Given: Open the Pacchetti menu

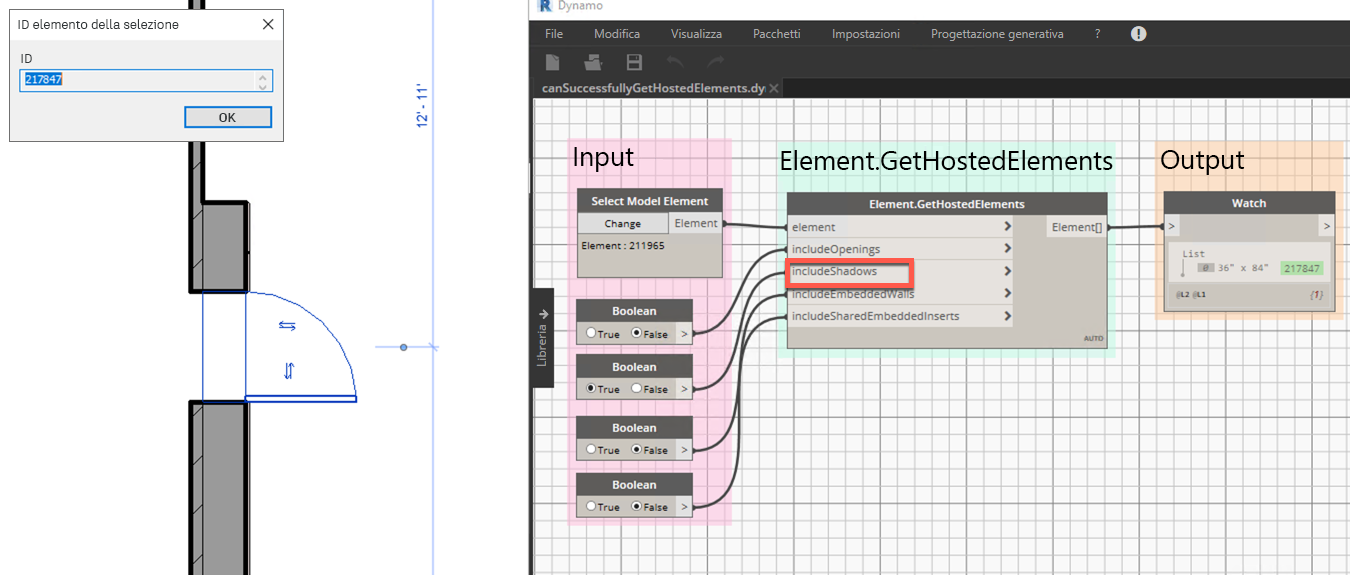Looking at the screenshot, I should [x=777, y=34].
